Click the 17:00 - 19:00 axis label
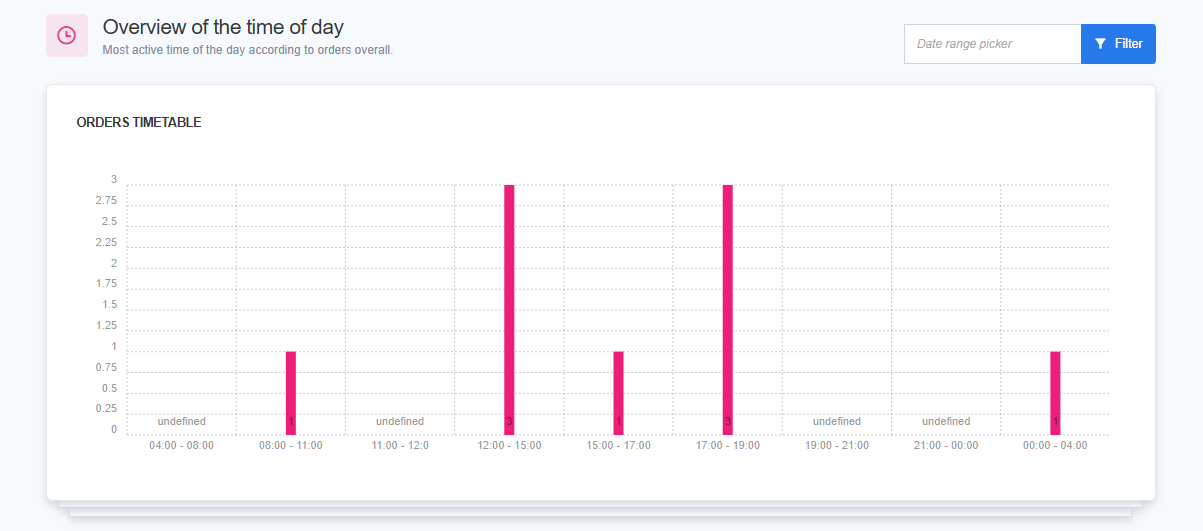 (x=728, y=445)
